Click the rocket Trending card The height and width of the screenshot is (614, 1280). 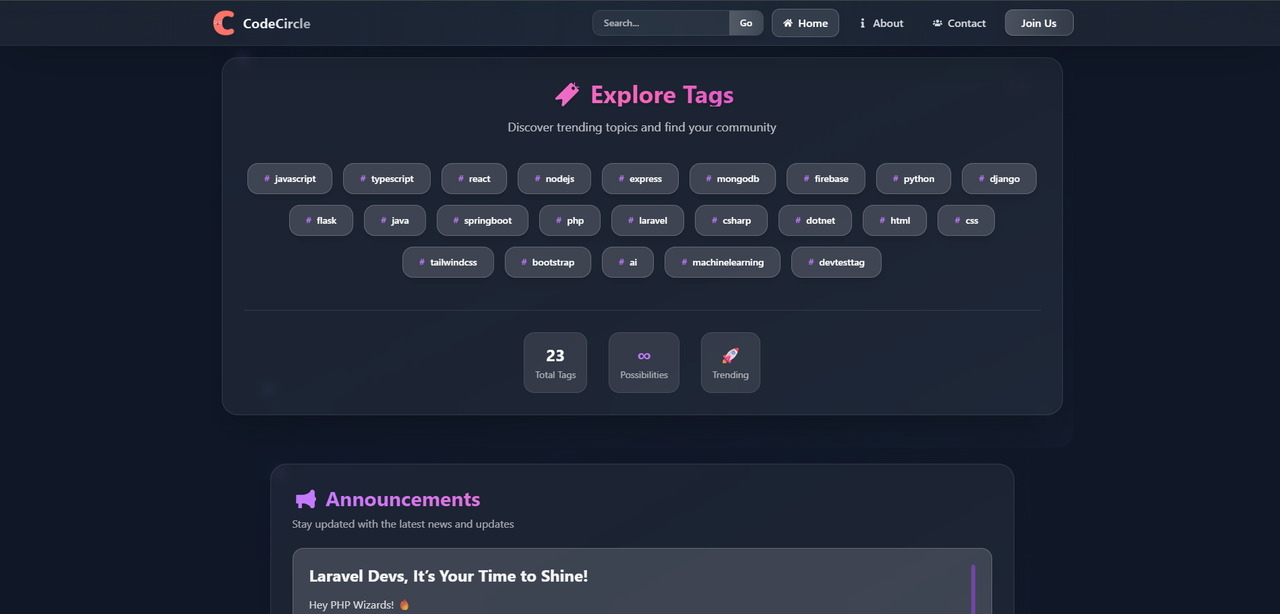click(x=730, y=362)
